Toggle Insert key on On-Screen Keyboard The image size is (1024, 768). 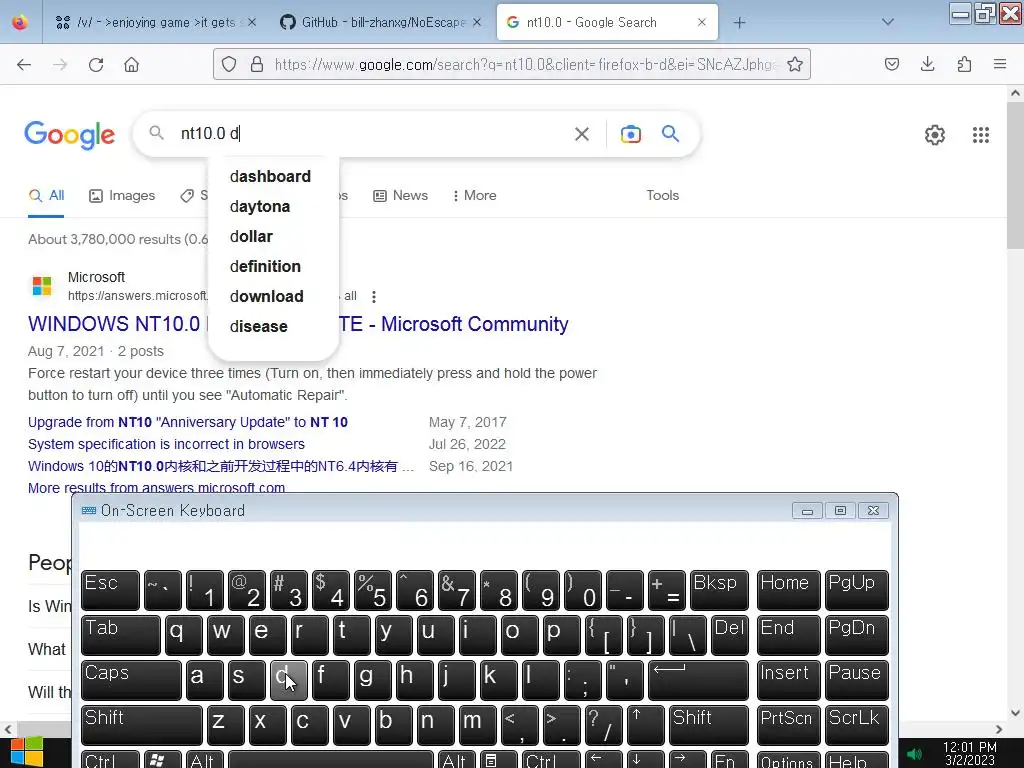[x=788, y=680]
